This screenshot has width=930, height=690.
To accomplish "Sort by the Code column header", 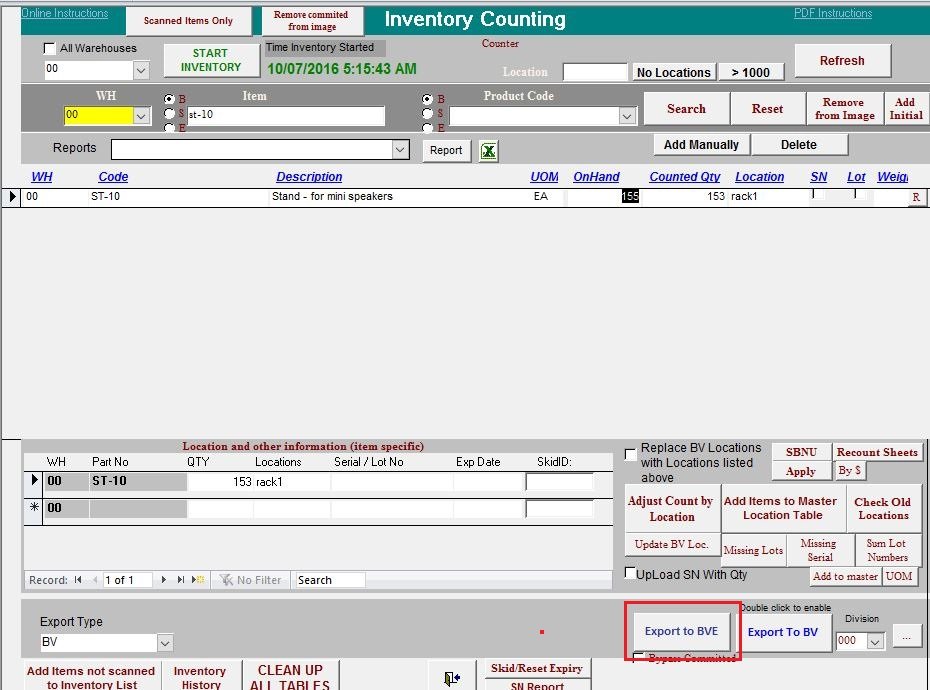I will pos(113,177).
